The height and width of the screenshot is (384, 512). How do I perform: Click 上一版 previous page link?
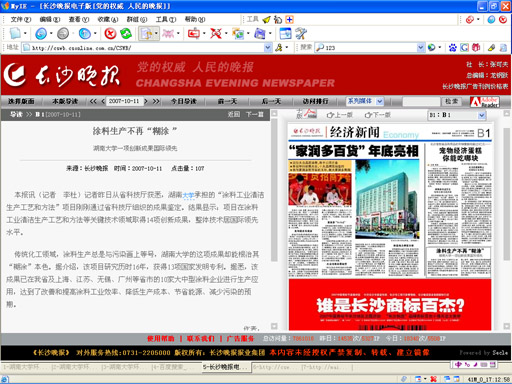pos(340,115)
